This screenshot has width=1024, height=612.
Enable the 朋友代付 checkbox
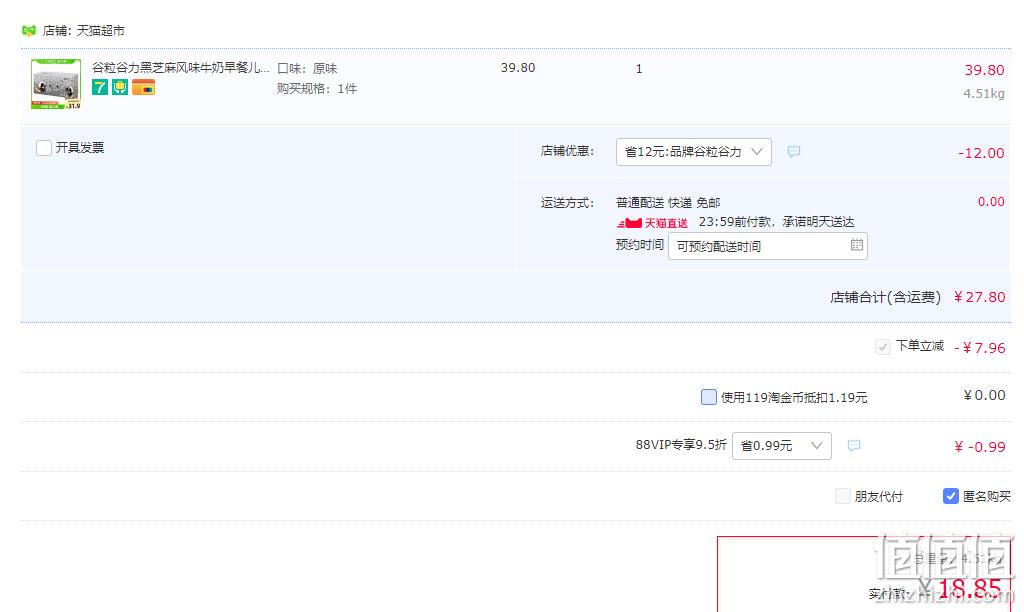[843, 496]
